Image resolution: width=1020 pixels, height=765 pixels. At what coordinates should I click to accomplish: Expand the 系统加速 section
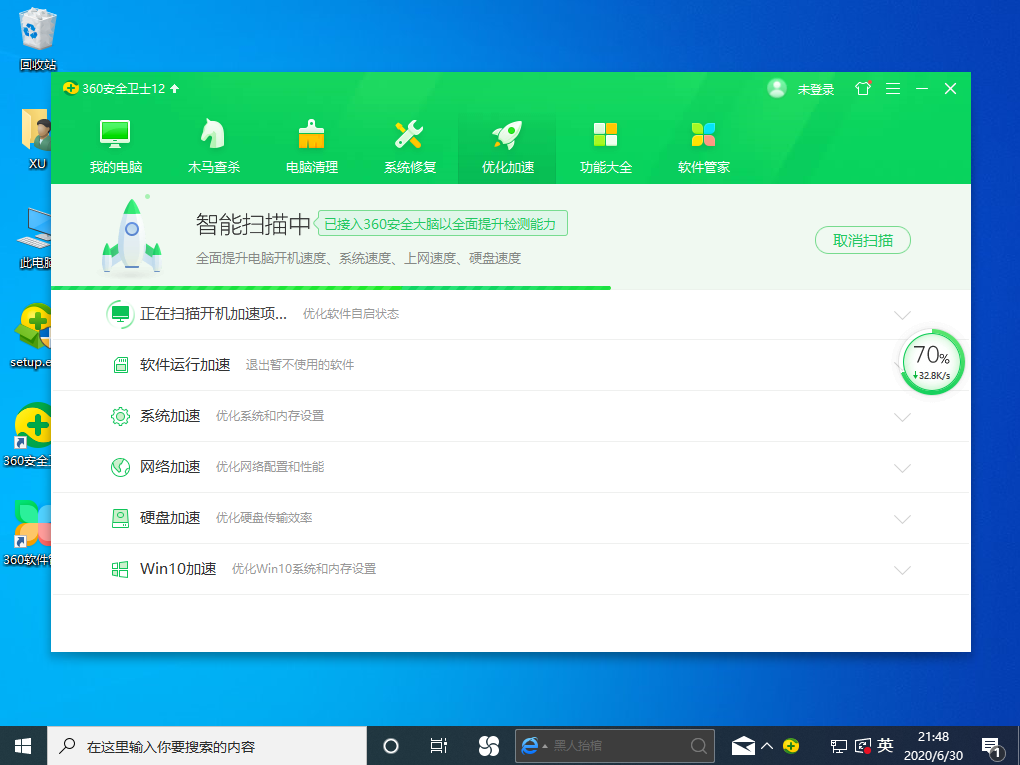903,416
